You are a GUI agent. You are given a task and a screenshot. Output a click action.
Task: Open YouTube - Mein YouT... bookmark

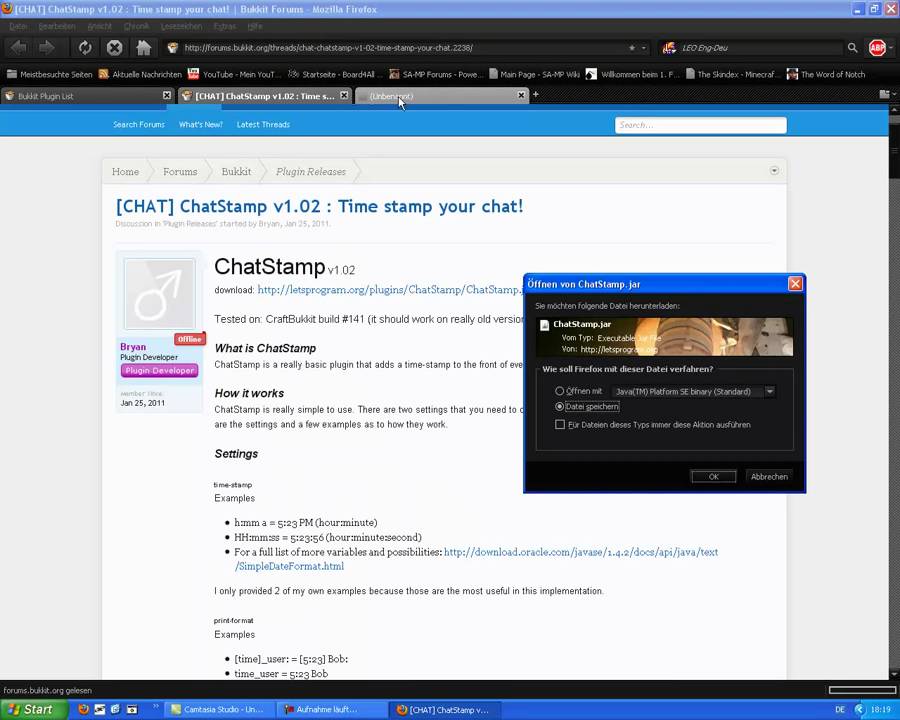[x=235, y=74]
